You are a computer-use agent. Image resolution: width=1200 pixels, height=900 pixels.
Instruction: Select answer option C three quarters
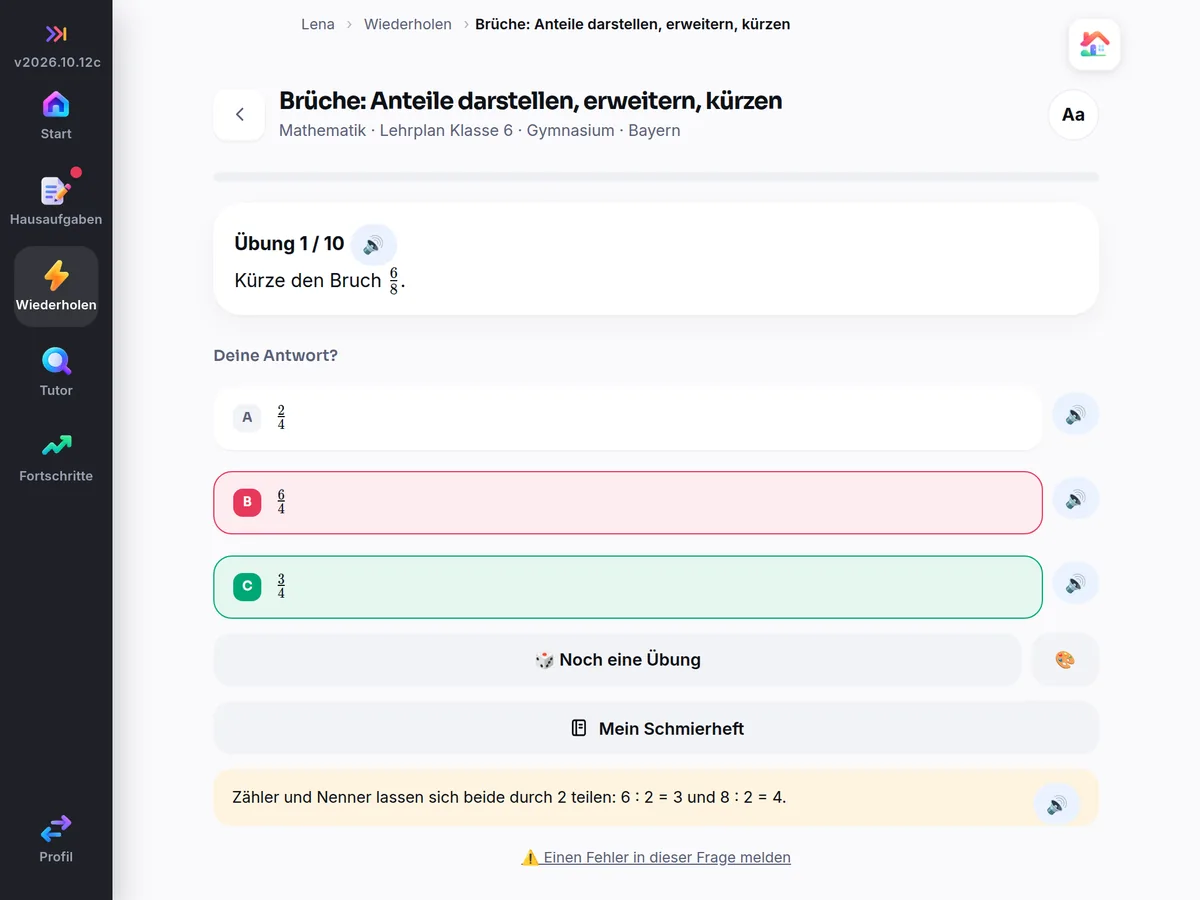pyautogui.click(x=628, y=587)
